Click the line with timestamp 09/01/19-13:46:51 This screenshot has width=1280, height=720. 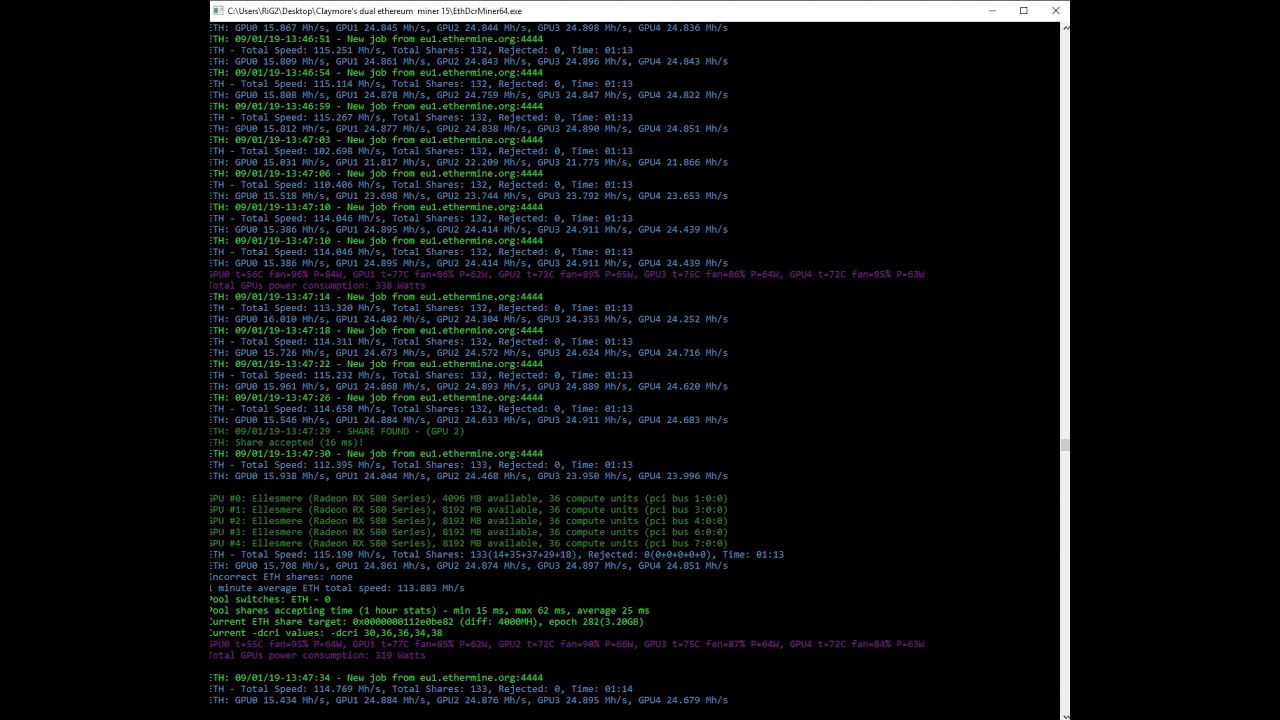377,39
